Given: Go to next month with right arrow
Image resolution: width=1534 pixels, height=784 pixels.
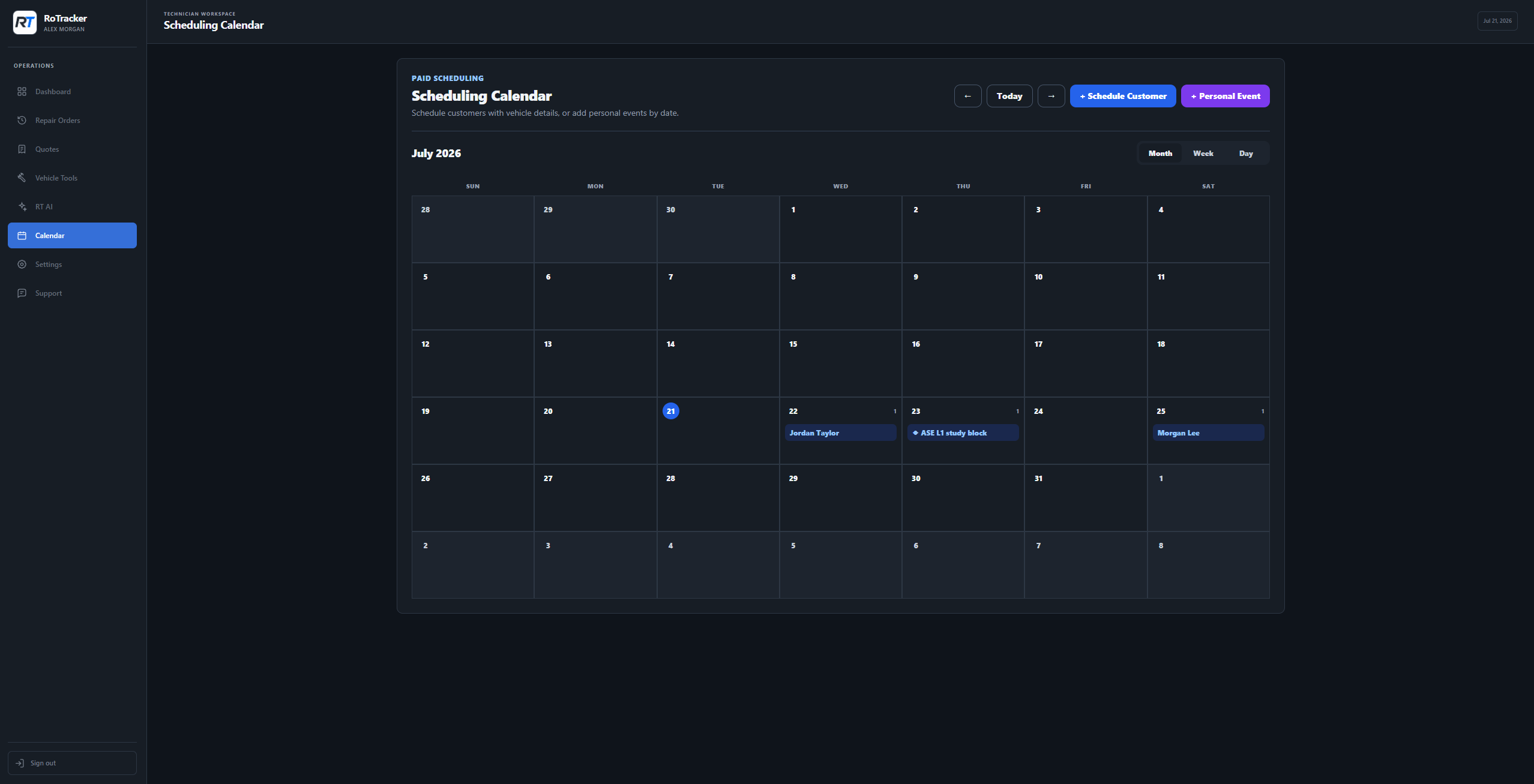Looking at the screenshot, I should coord(1051,96).
